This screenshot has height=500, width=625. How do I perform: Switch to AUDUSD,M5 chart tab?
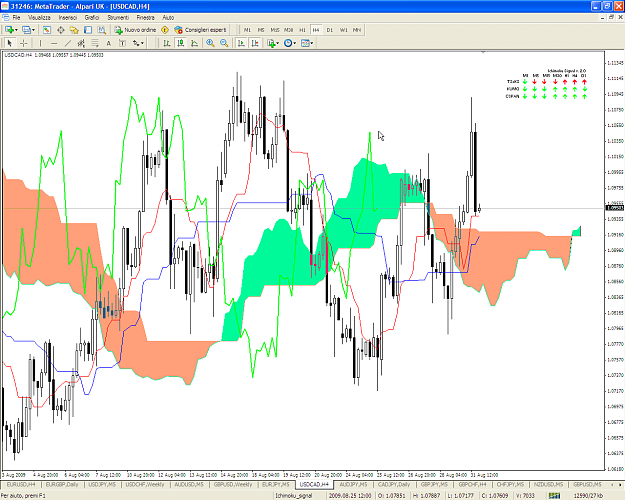tap(189, 484)
